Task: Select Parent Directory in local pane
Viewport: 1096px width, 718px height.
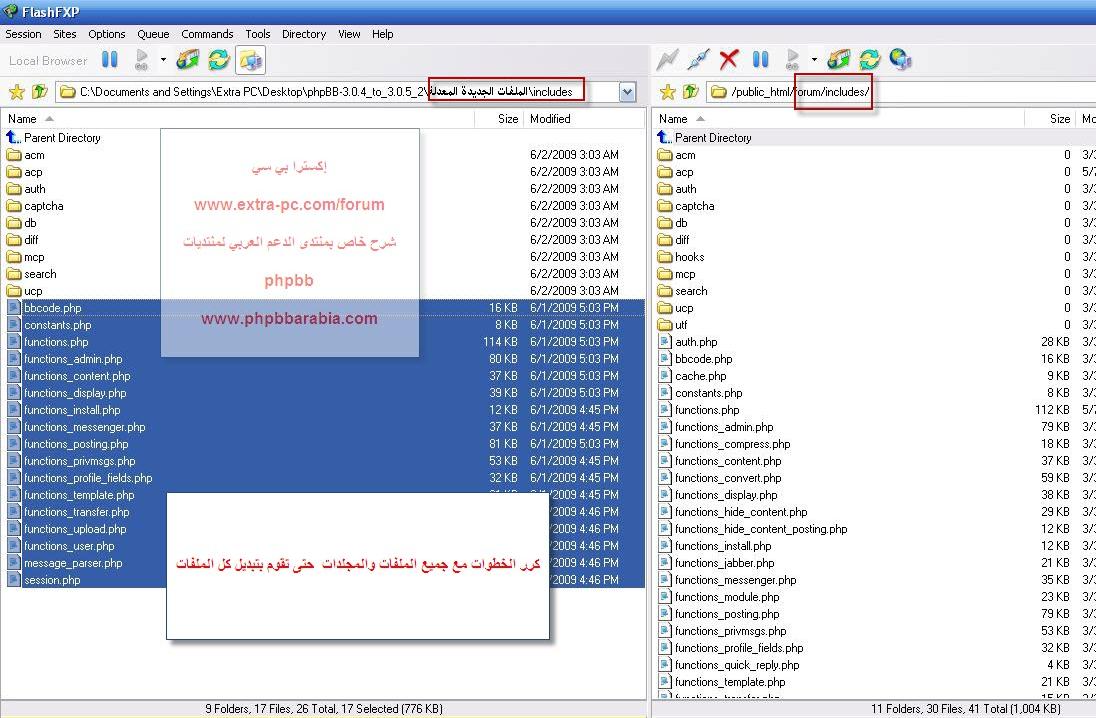Action: click(62, 138)
